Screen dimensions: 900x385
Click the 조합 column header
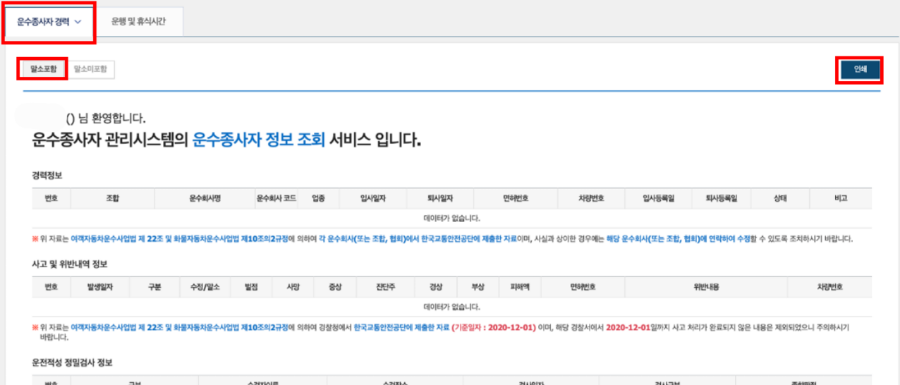112,198
